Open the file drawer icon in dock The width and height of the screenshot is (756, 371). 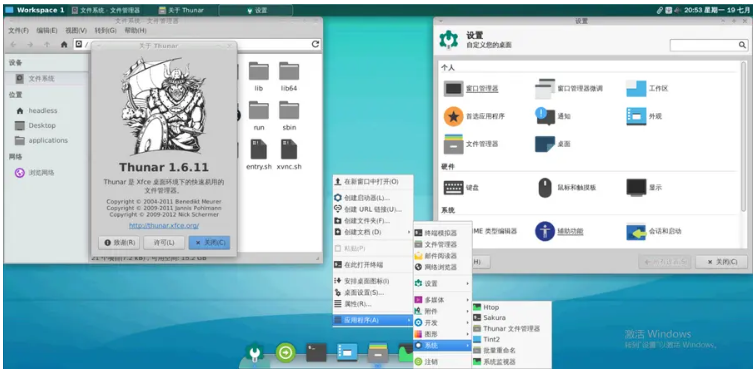[378, 353]
